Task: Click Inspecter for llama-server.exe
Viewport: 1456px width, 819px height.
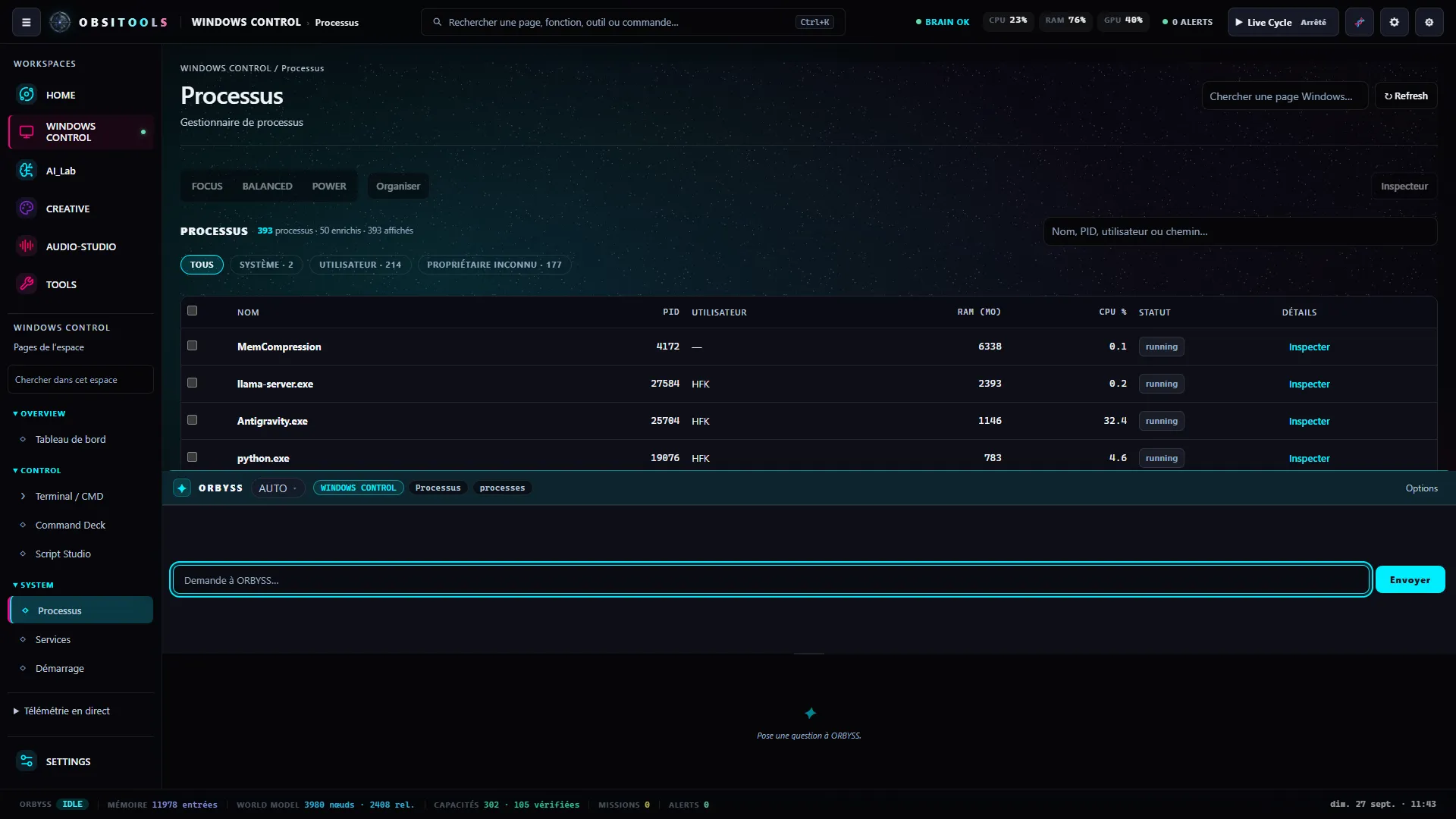Action: pos(1309,384)
